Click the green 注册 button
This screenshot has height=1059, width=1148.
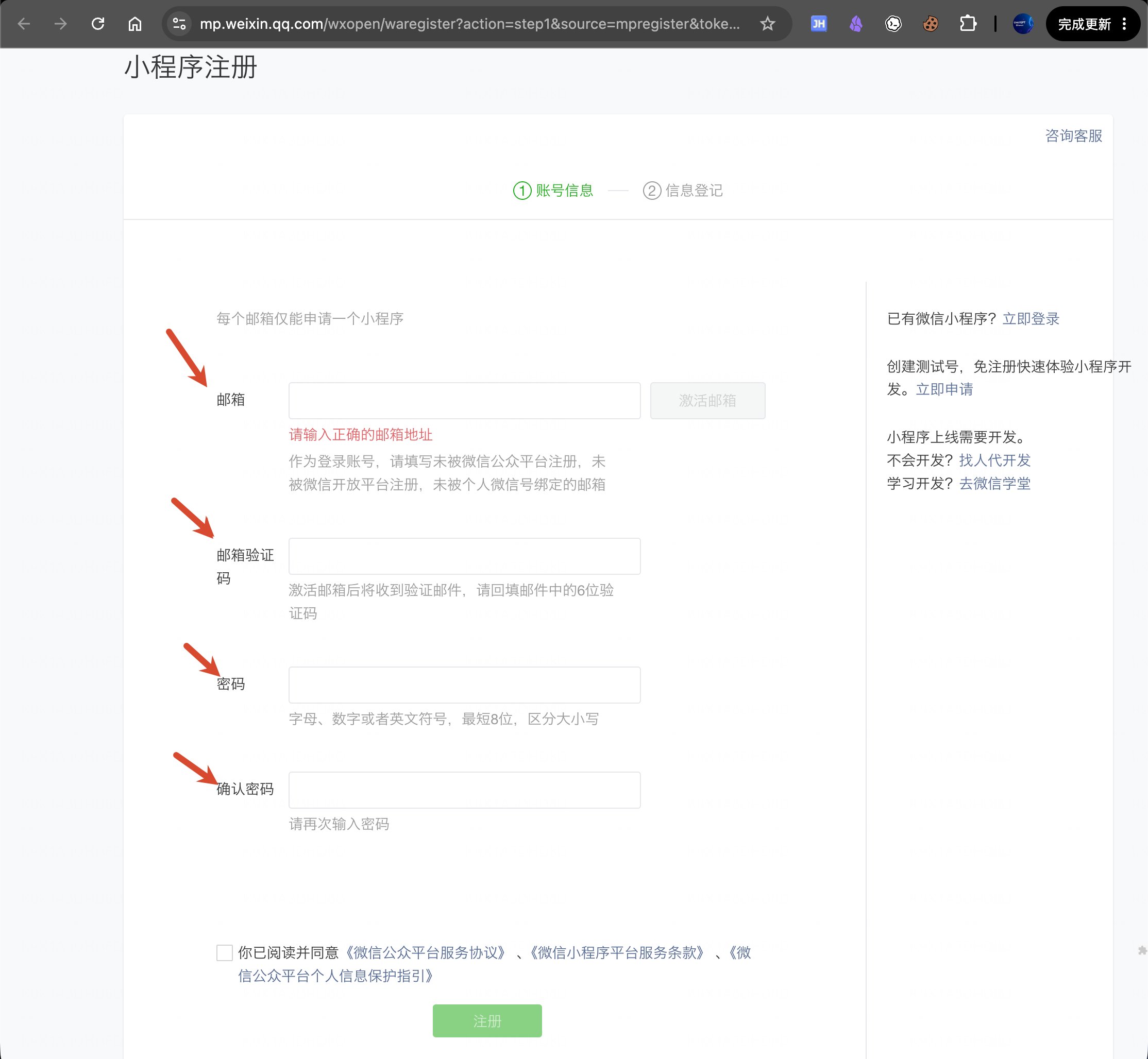click(x=487, y=1020)
